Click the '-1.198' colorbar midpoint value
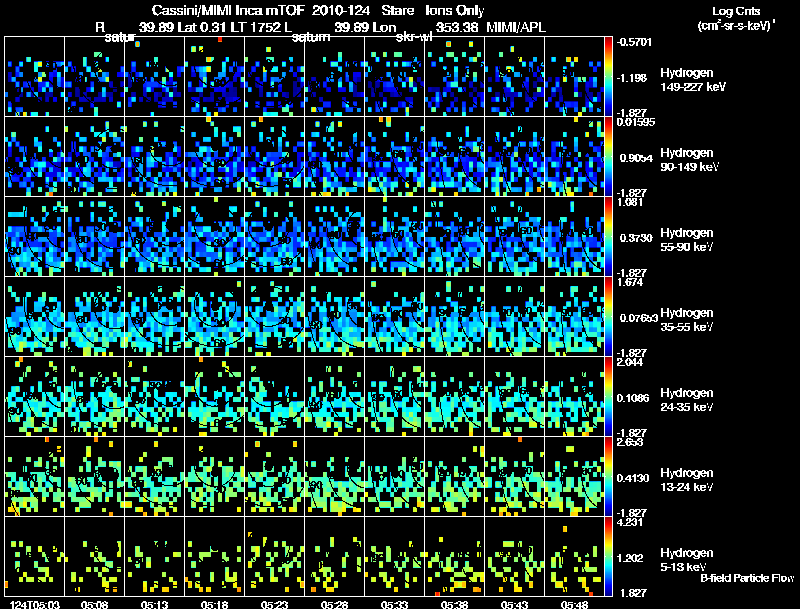Screen dimensions: 800x609 (x=632, y=78)
